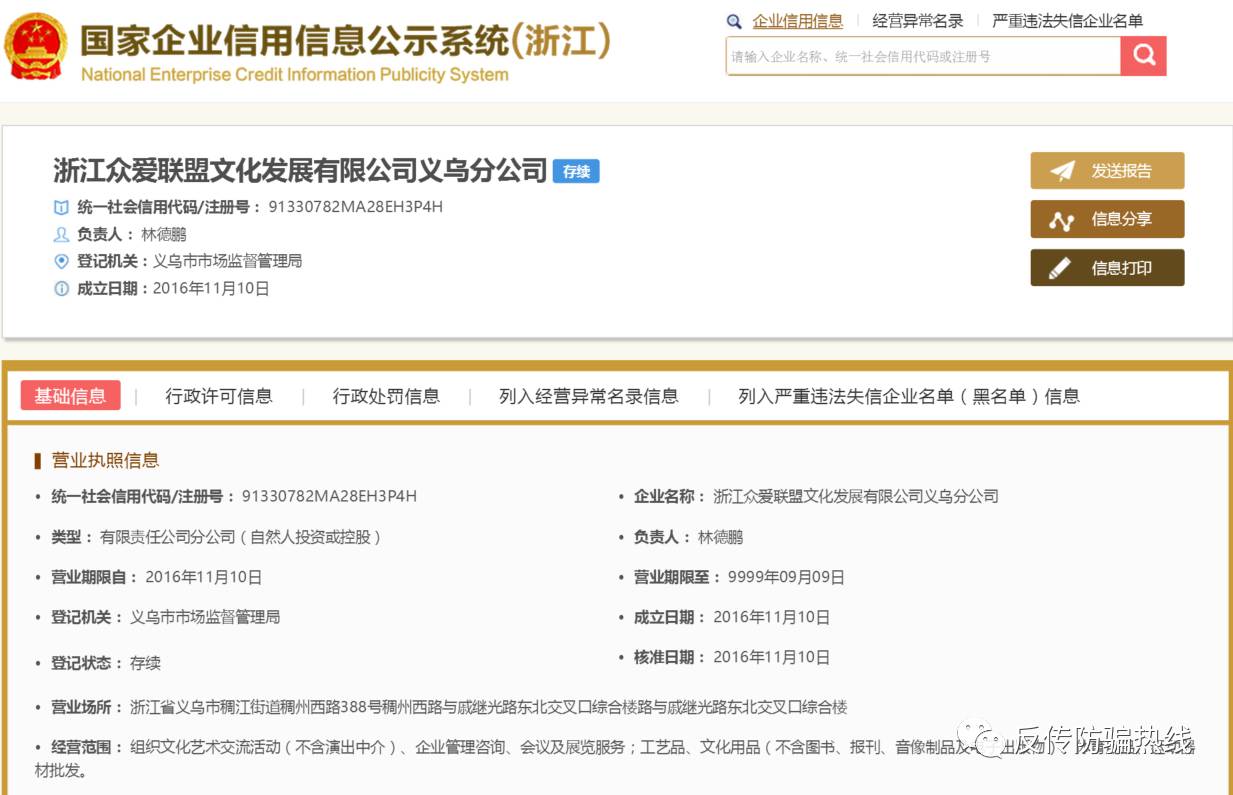The width and height of the screenshot is (1233, 795).
Task: Click header 负责人 name 林德鹏
Action: pyautogui.click(x=163, y=235)
